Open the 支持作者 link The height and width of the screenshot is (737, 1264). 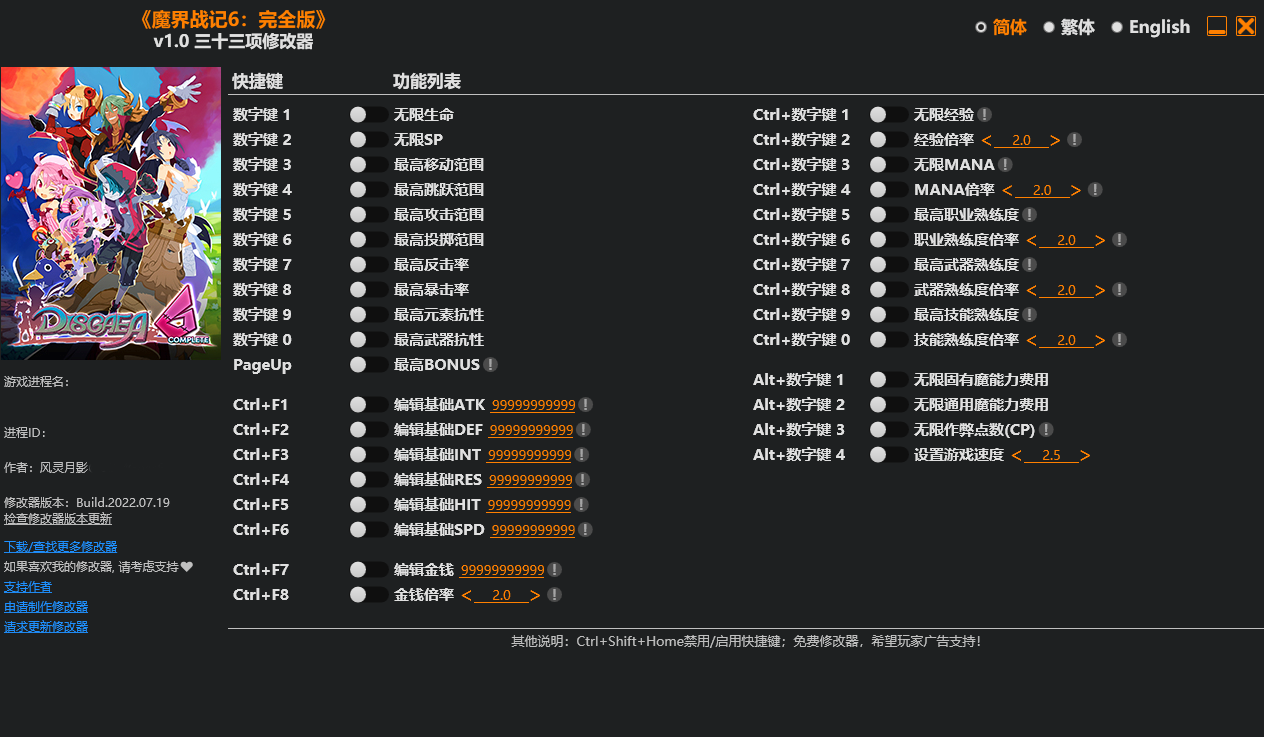(x=27, y=586)
